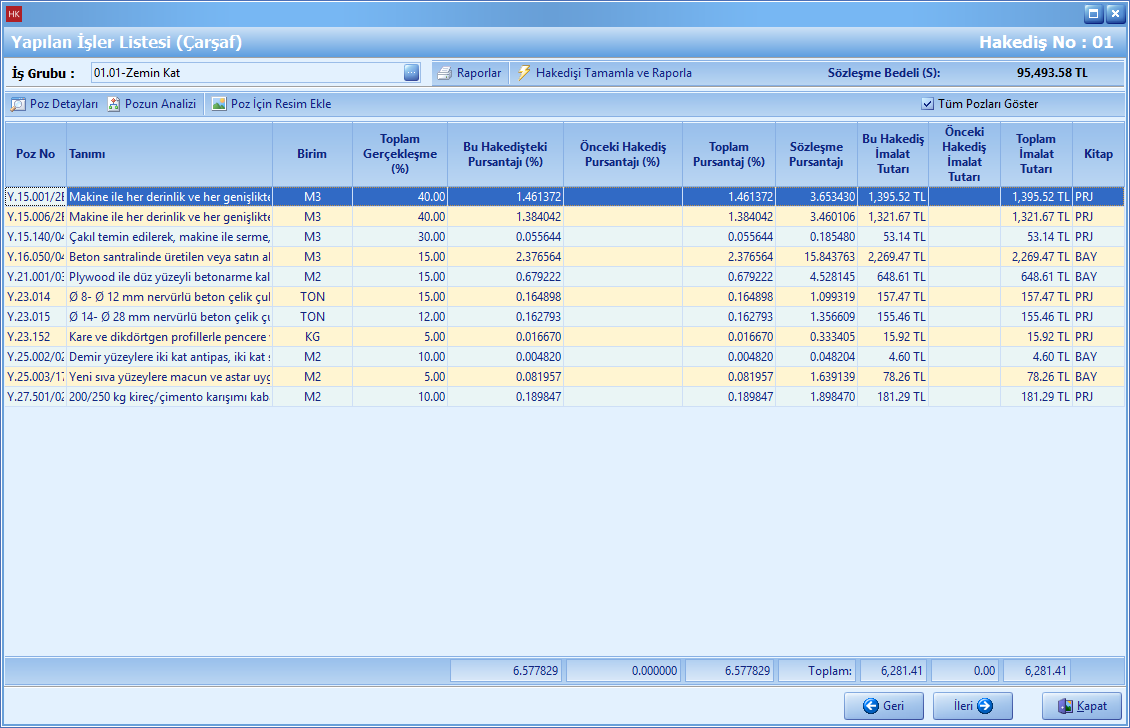Toggle the Tüm Pozları Göster checkbox
Image resolution: width=1130 pixels, height=728 pixels.
point(928,104)
